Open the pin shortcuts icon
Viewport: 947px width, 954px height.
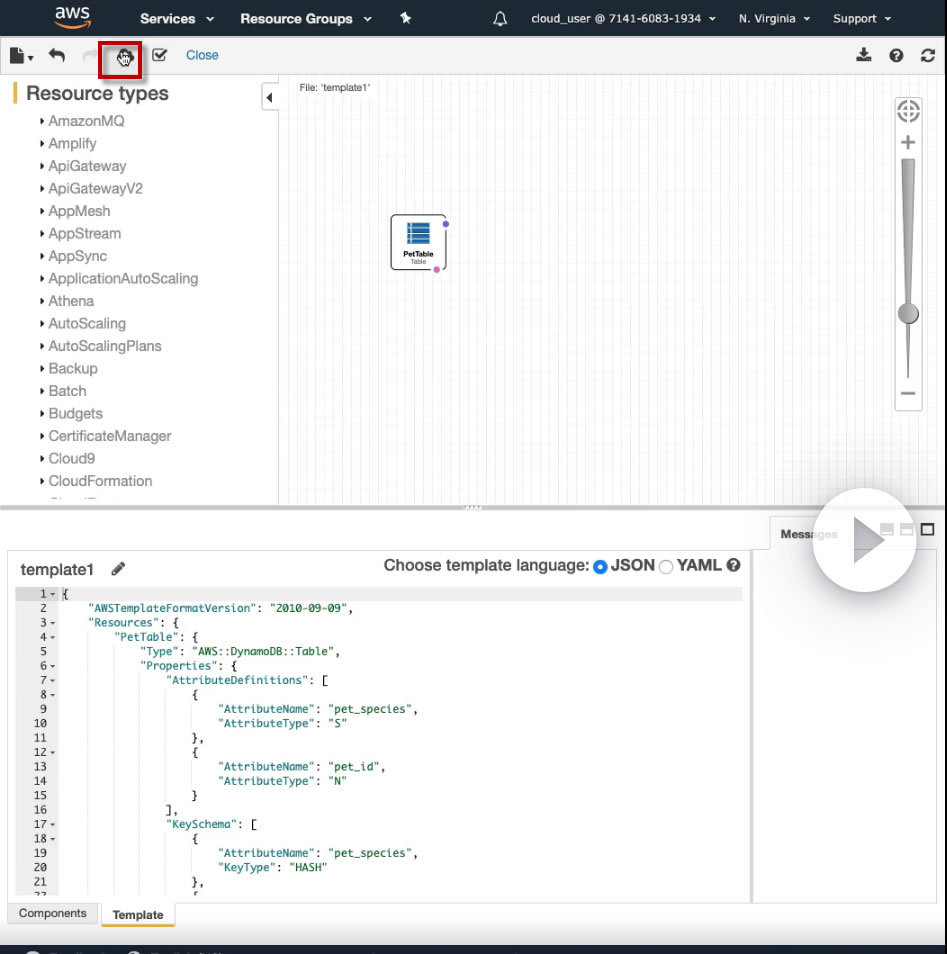pos(405,18)
